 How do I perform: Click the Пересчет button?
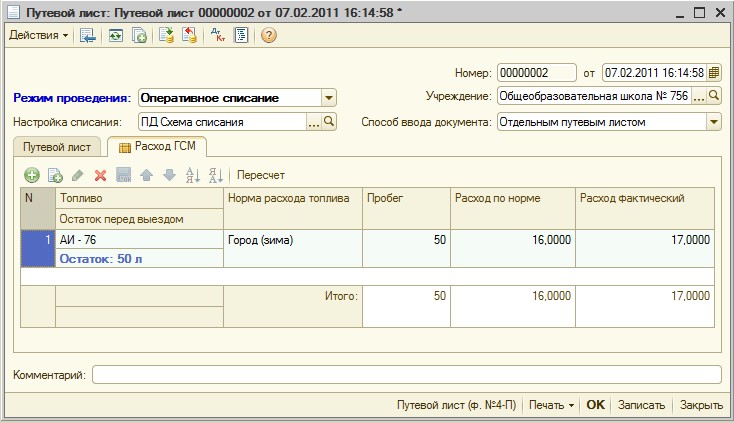point(261,175)
